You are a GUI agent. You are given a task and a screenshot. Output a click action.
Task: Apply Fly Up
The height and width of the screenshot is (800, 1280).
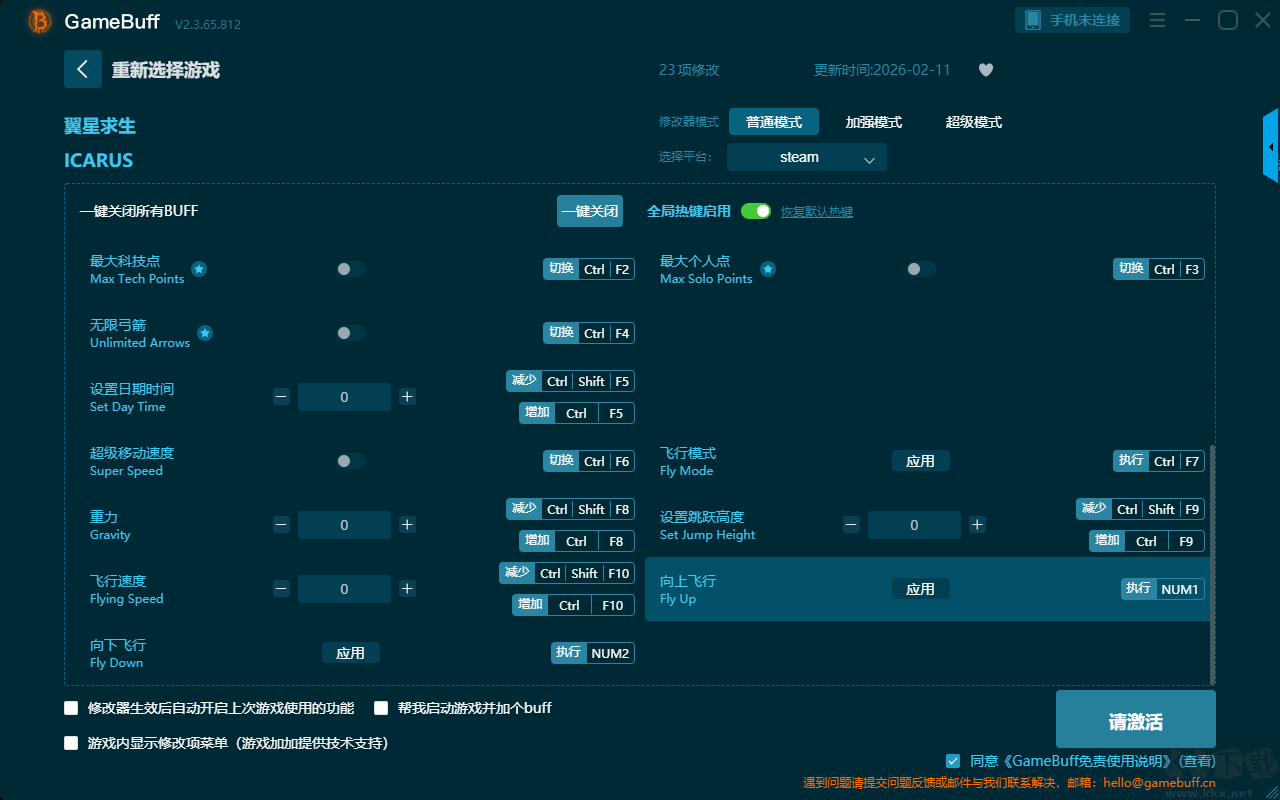coord(921,589)
